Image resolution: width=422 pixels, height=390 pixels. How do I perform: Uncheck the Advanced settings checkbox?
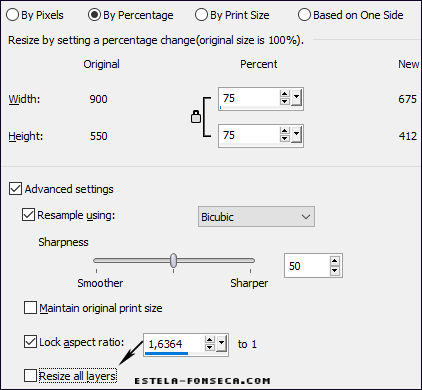(15, 189)
